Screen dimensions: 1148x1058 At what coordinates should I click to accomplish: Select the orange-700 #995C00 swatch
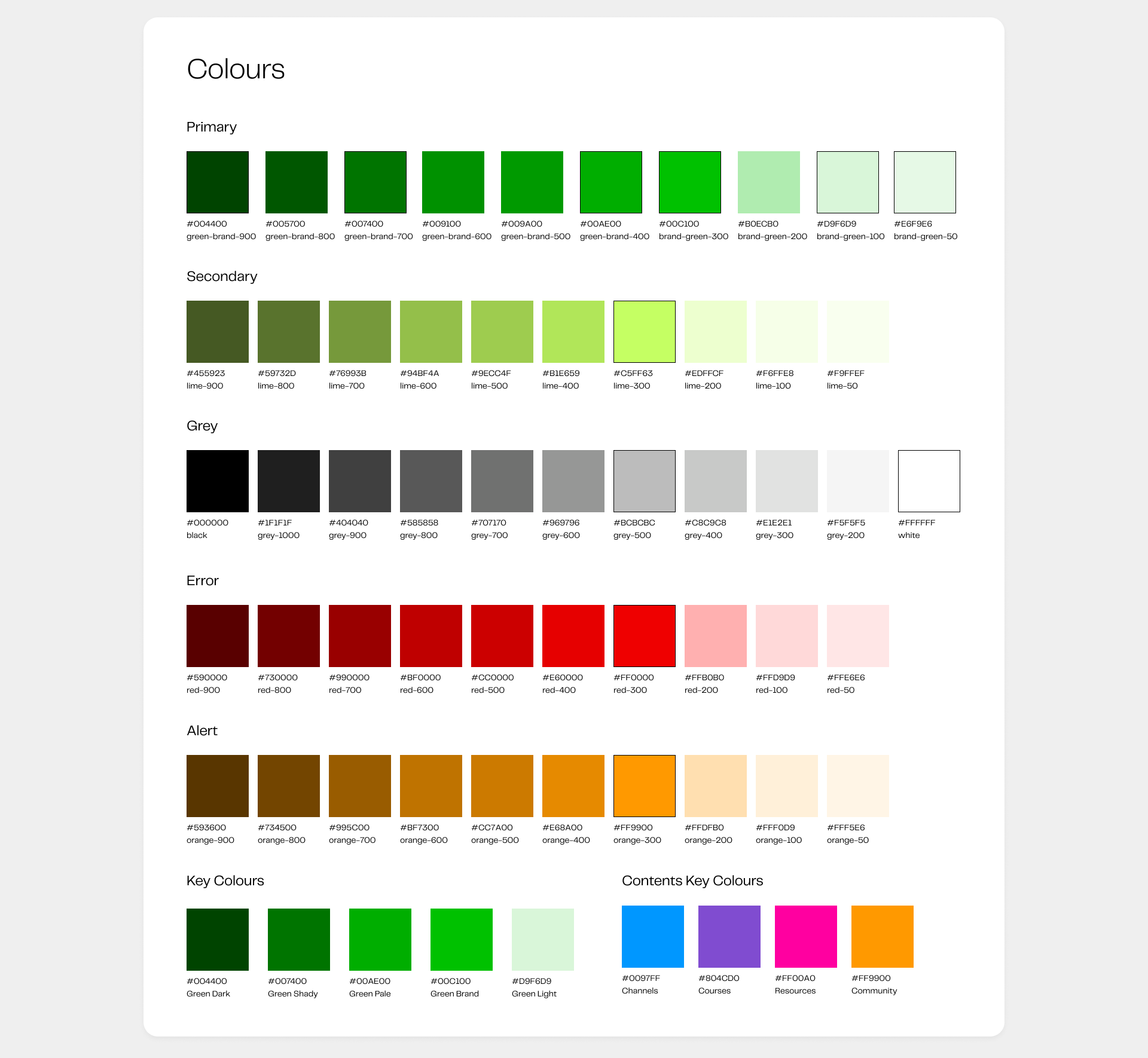tap(360, 786)
